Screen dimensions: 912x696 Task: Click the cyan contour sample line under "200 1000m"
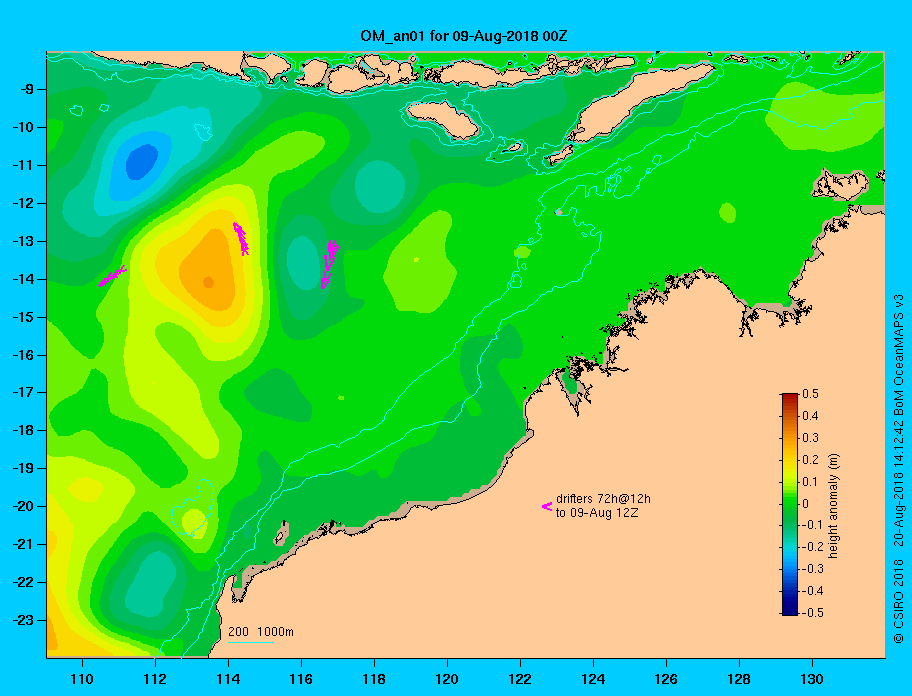click(250, 642)
